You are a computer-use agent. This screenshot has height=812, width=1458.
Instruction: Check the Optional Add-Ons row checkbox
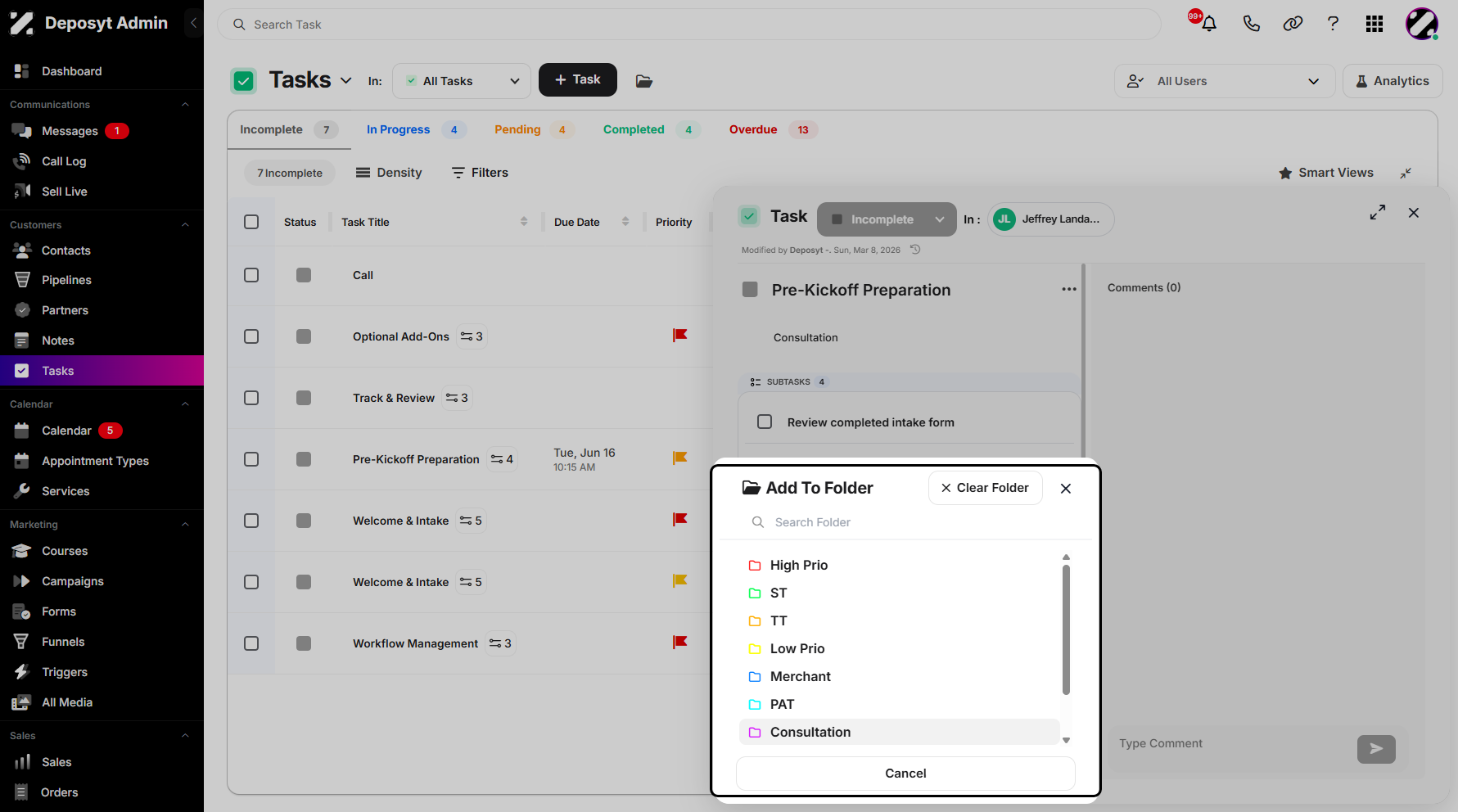(251, 336)
